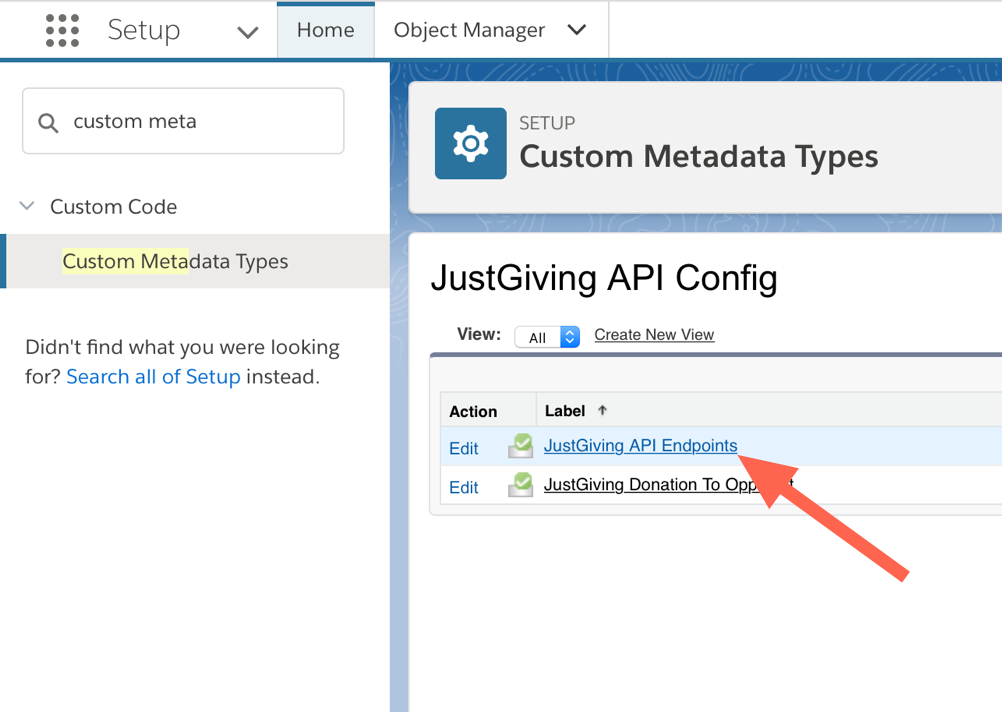Click the Custom Metadata Types page title
Image resolution: width=1002 pixels, height=712 pixels.
[698, 156]
